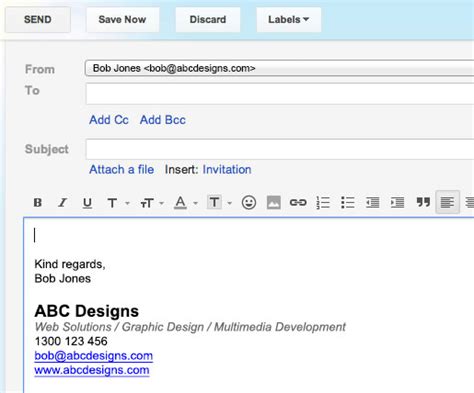Click the phone number 1300 123 456

(71, 341)
